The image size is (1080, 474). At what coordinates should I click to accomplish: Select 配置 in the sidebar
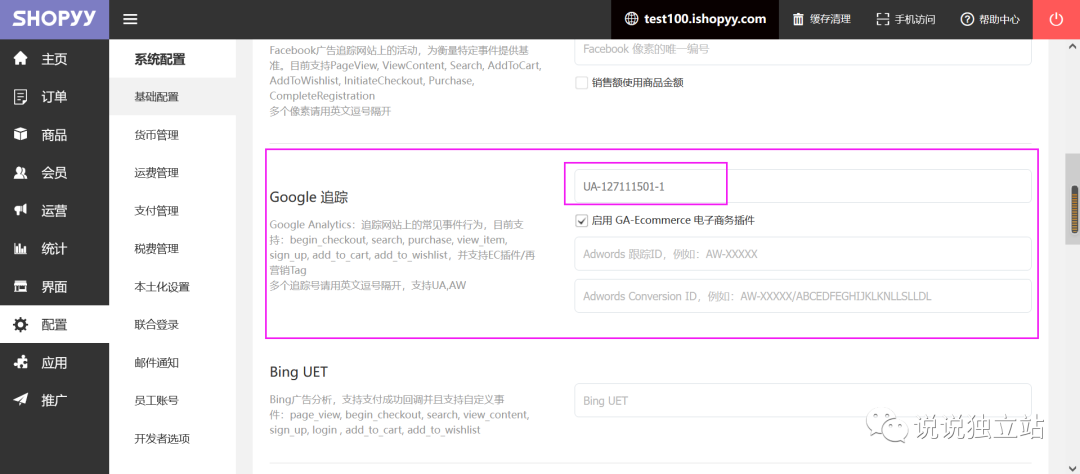54,324
